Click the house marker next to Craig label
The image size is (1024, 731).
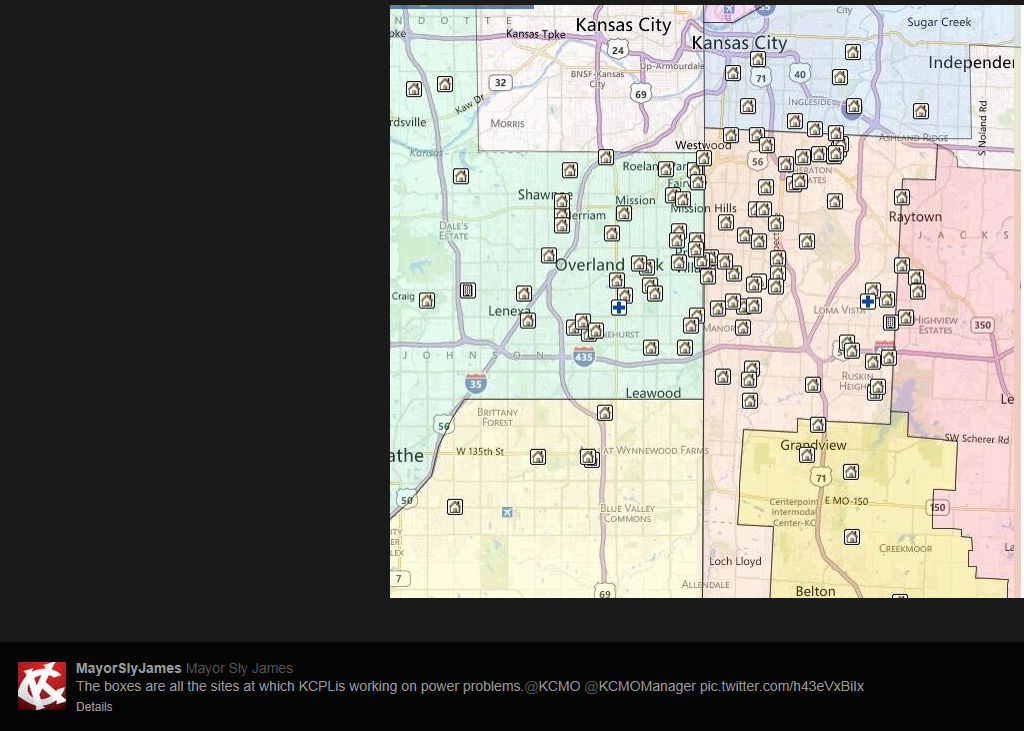click(x=426, y=301)
